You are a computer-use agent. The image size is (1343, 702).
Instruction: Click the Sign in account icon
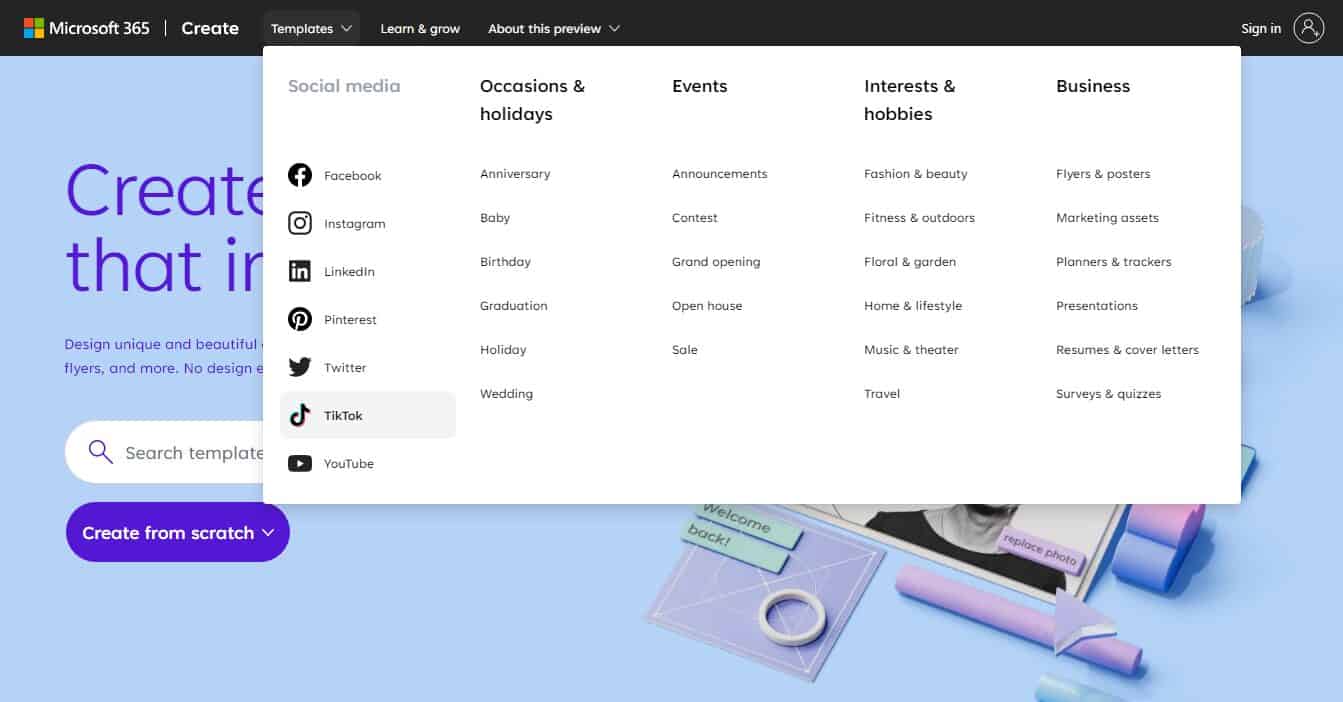[x=1311, y=27]
